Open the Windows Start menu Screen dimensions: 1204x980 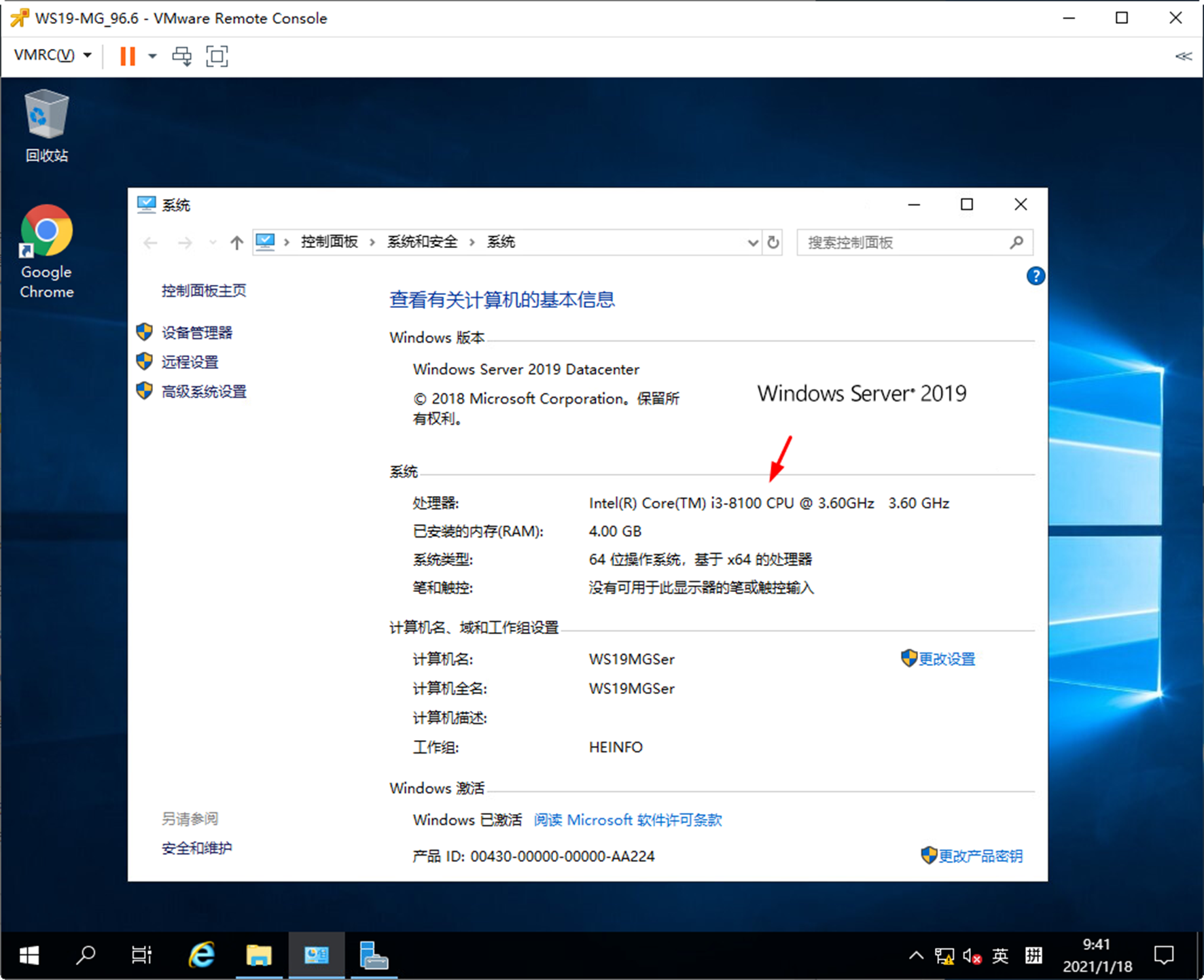tap(29, 956)
